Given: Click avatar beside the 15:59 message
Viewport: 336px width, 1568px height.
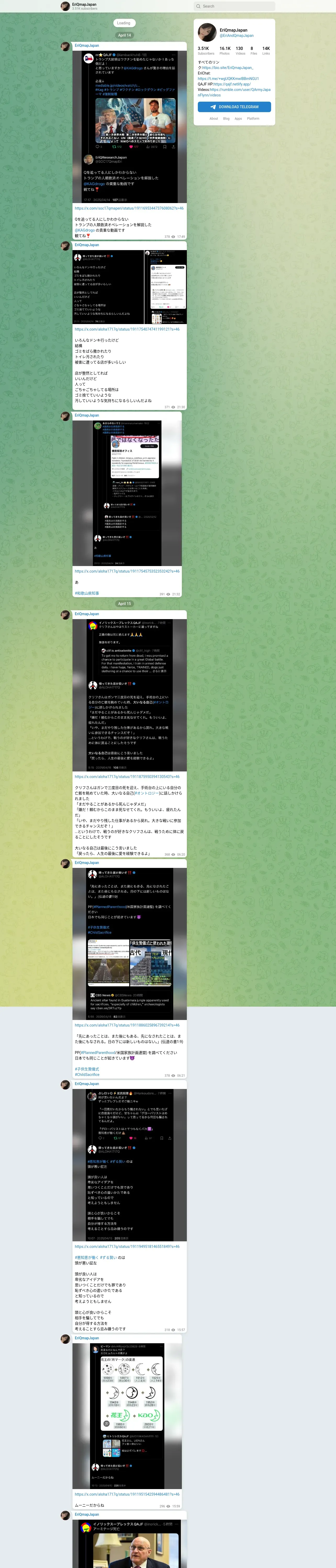Looking at the screenshot, I should point(65,1339).
